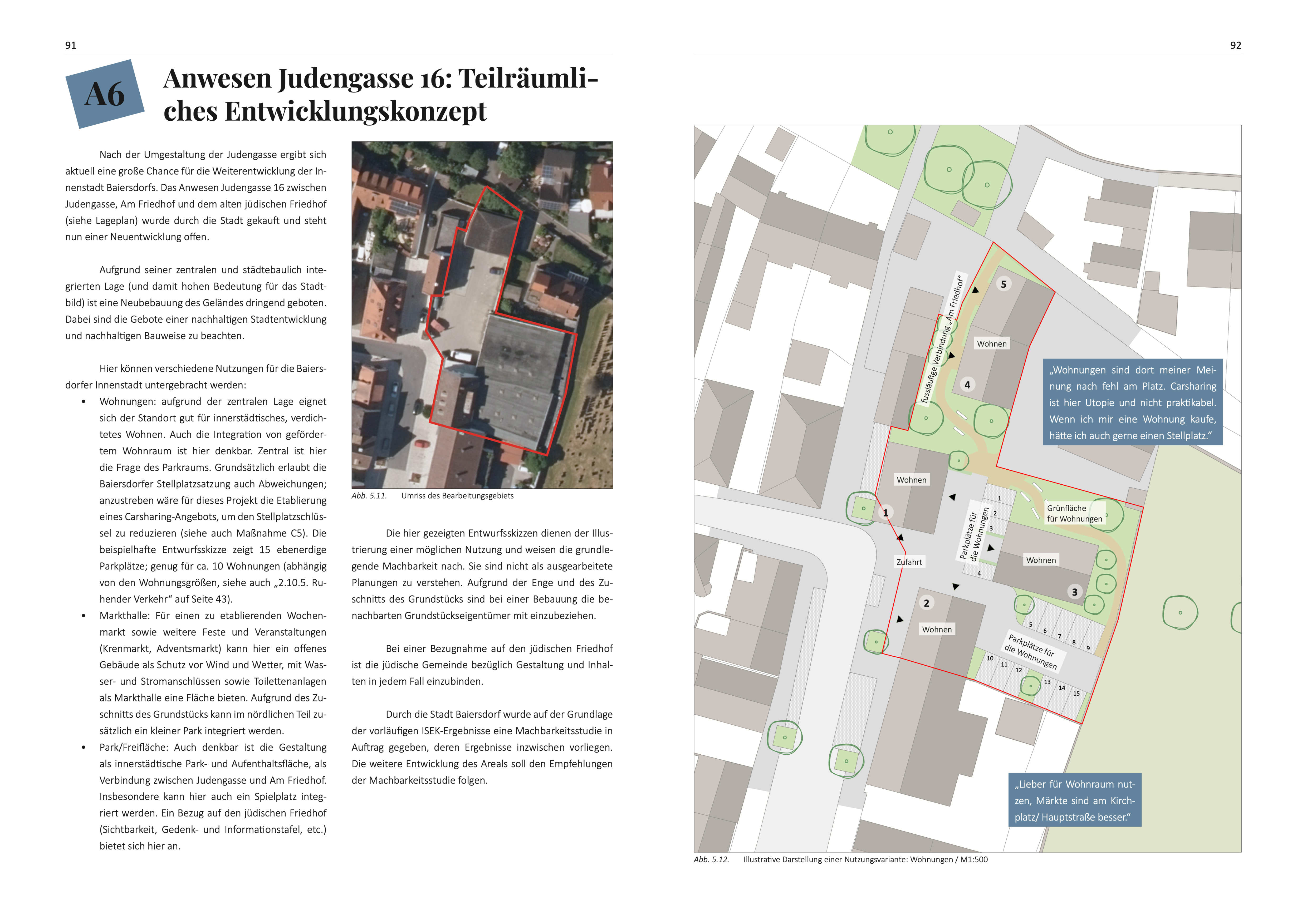
Task: Click caption Abb. 5.12 below the map
Action: point(841,860)
